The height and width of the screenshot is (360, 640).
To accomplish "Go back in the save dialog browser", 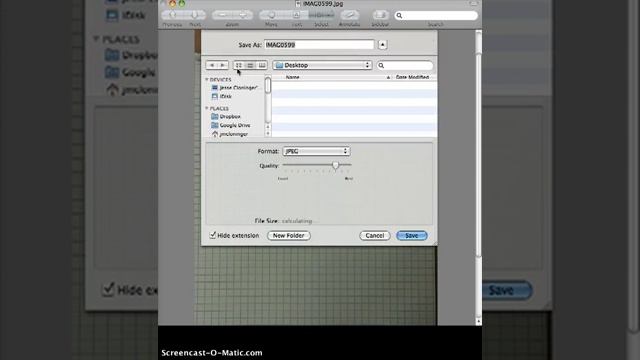I will (211, 65).
